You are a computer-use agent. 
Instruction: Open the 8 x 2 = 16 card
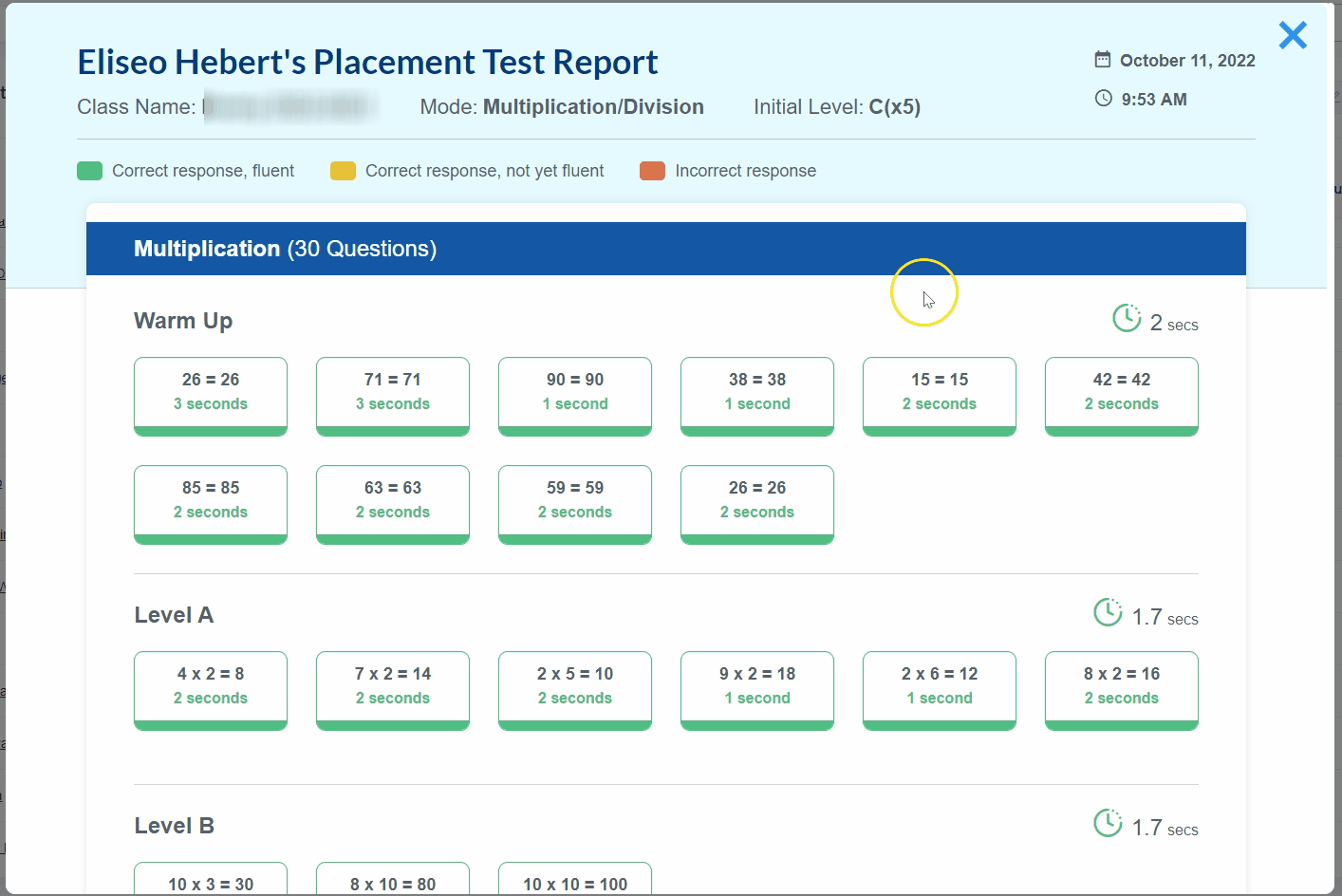1122,691
